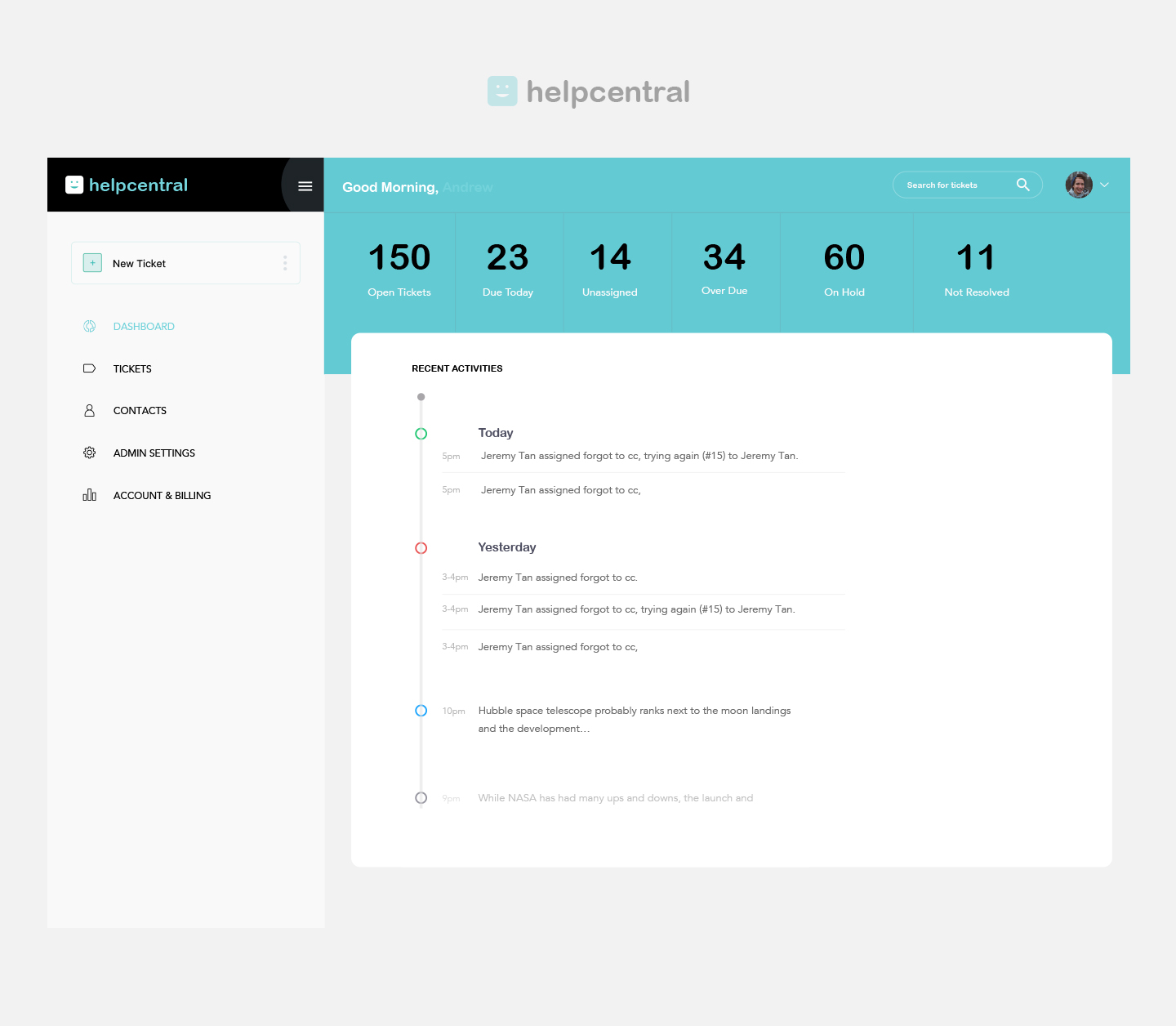Click the Dashboard icon in the sidebar

pyautogui.click(x=90, y=326)
